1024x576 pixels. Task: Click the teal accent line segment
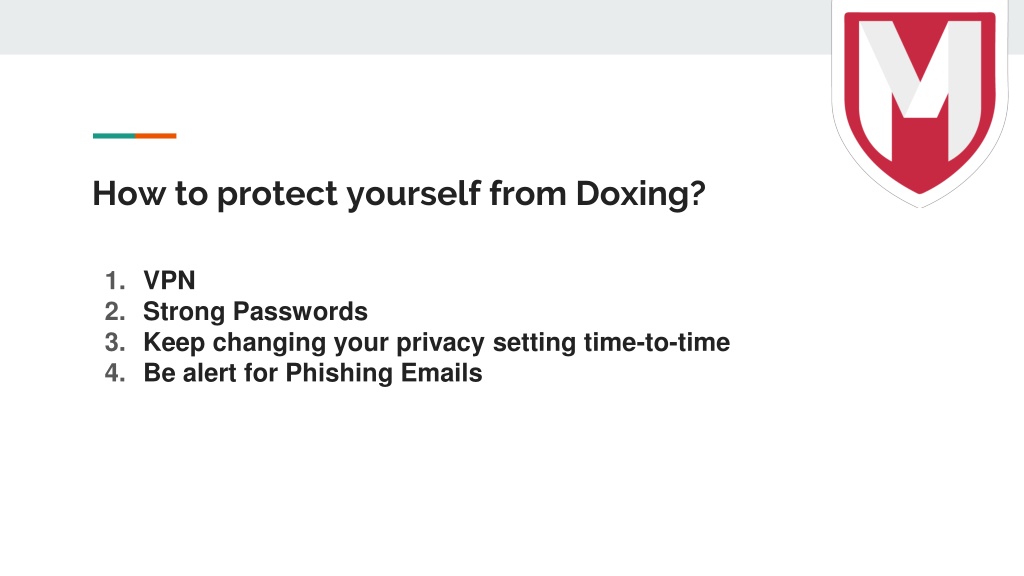click(x=114, y=136)
